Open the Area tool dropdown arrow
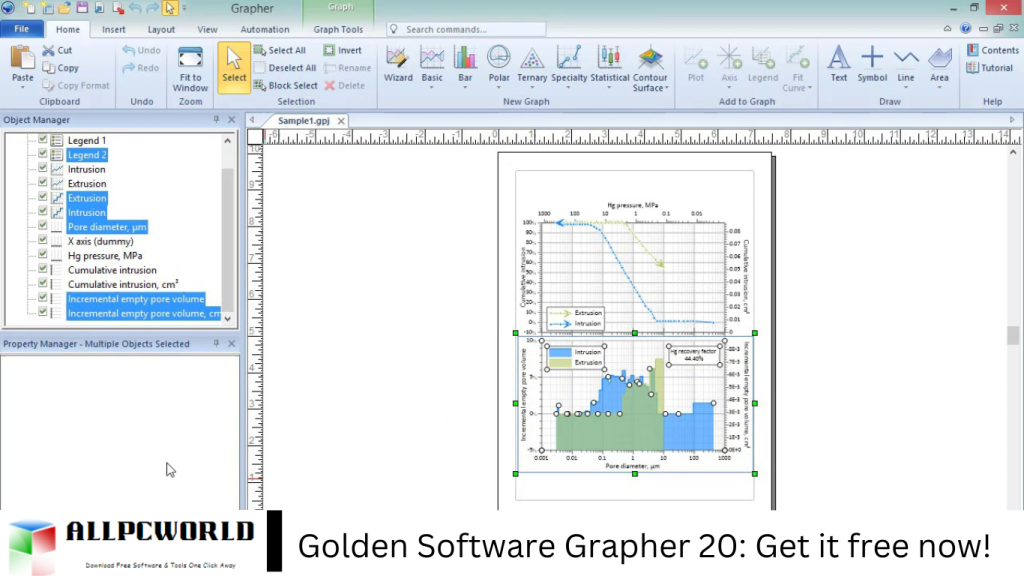1024x576 pixels. [939, 88]
